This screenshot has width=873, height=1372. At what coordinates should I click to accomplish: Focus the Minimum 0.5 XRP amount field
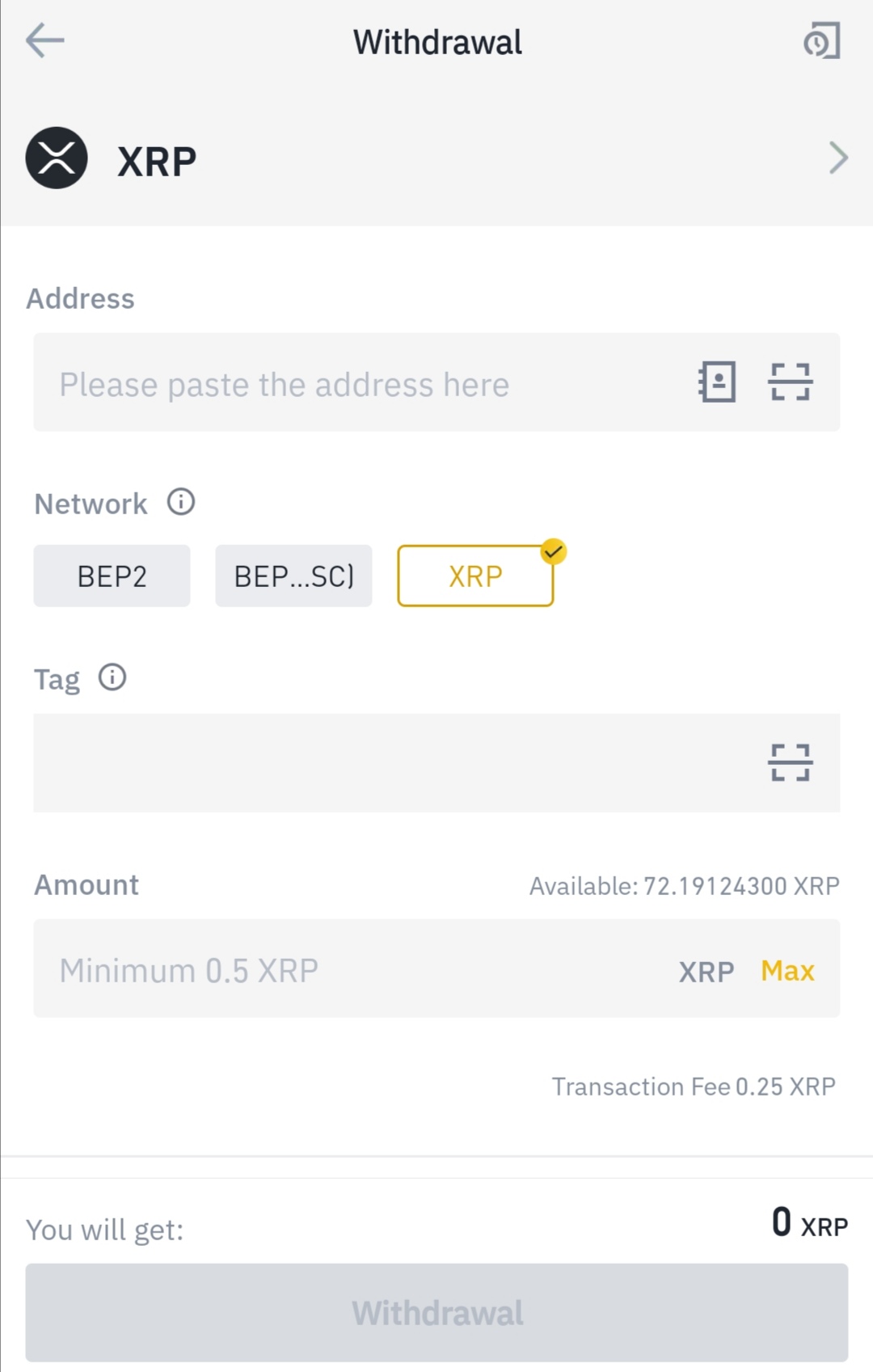point(339,969)
